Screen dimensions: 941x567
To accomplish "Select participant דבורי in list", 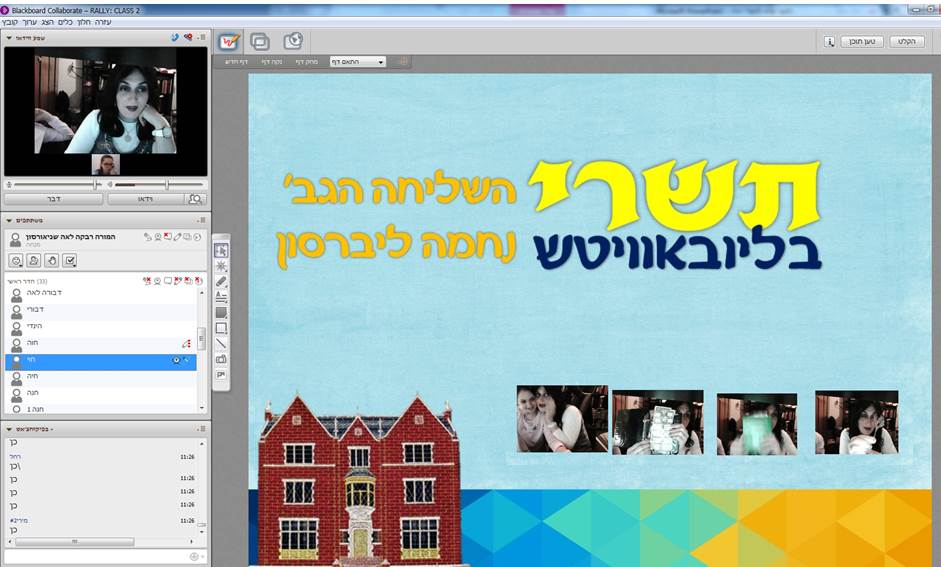I will pos(101,311).
